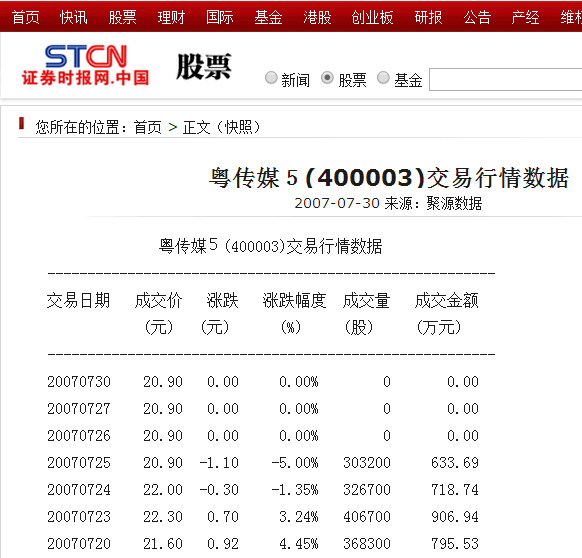Click the search input field

click(506, 79)
